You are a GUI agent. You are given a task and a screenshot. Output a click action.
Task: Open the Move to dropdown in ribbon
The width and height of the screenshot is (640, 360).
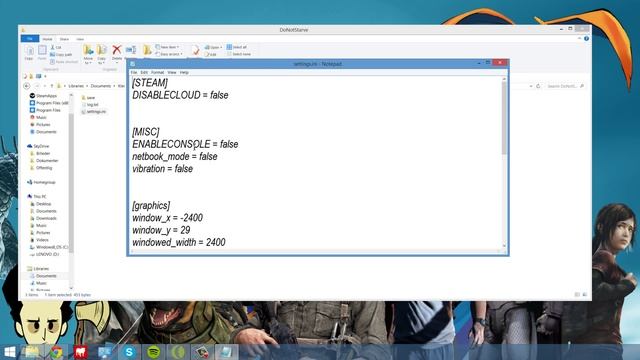pyautogui.click(x=88, y=55)
